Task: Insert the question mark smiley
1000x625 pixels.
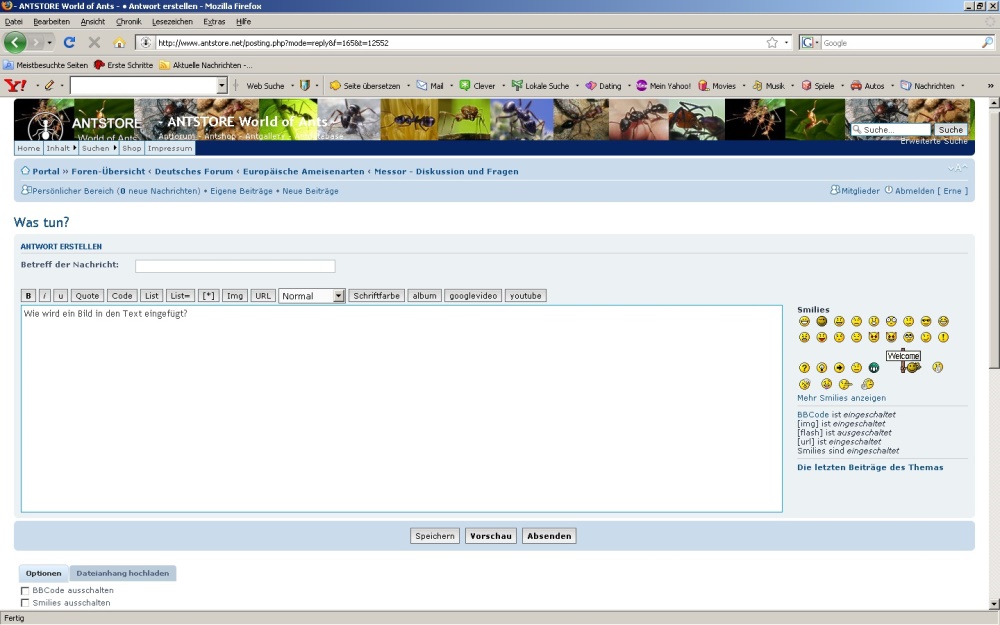Action: pyautogui.click(x=804, y=368)
